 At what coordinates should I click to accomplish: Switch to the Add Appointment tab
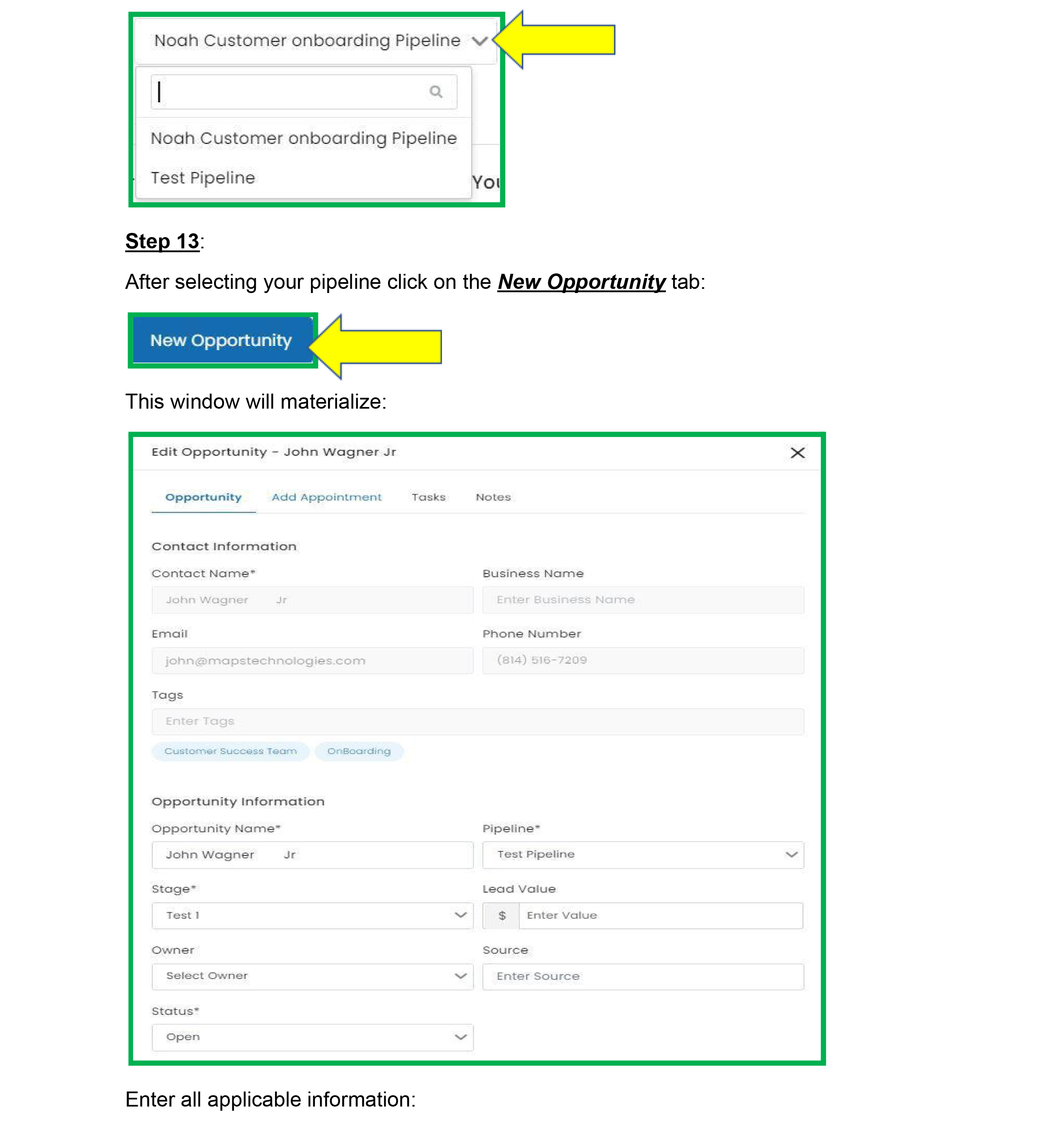pyautogui.click(x=326, y=497)
